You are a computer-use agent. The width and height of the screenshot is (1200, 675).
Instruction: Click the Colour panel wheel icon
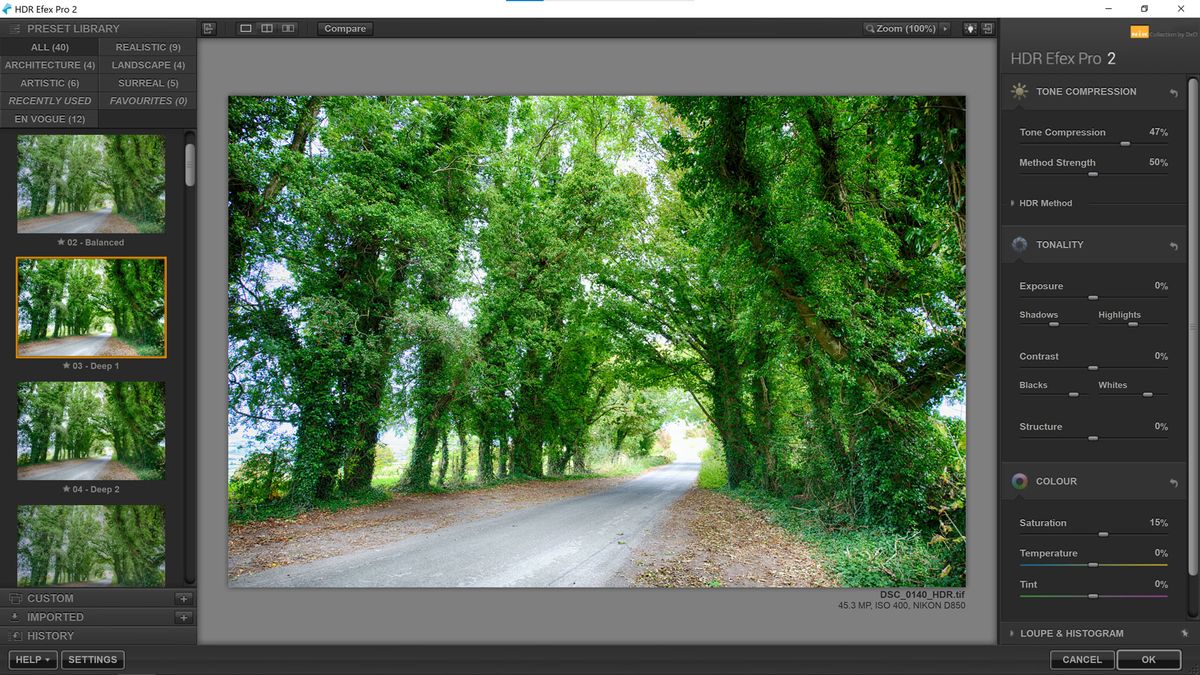(x=1019, y=481)
